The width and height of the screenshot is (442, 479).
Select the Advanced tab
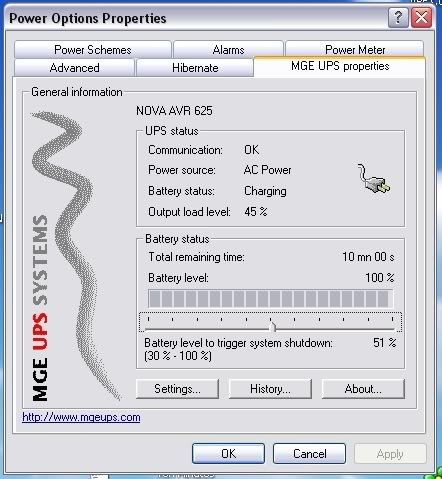tap(74, 68)
